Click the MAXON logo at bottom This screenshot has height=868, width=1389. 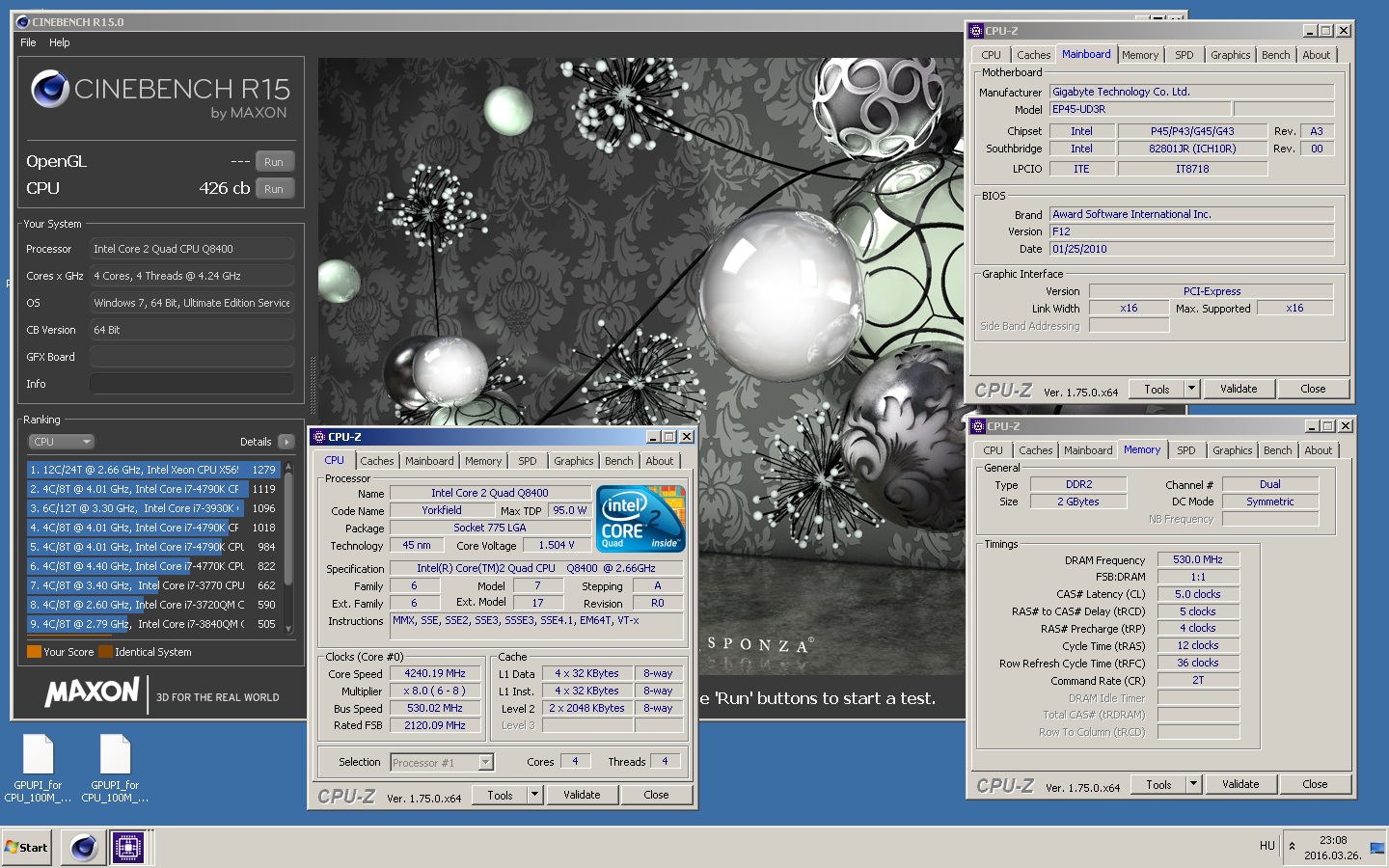pyautogui.click(x=93, y=692)
